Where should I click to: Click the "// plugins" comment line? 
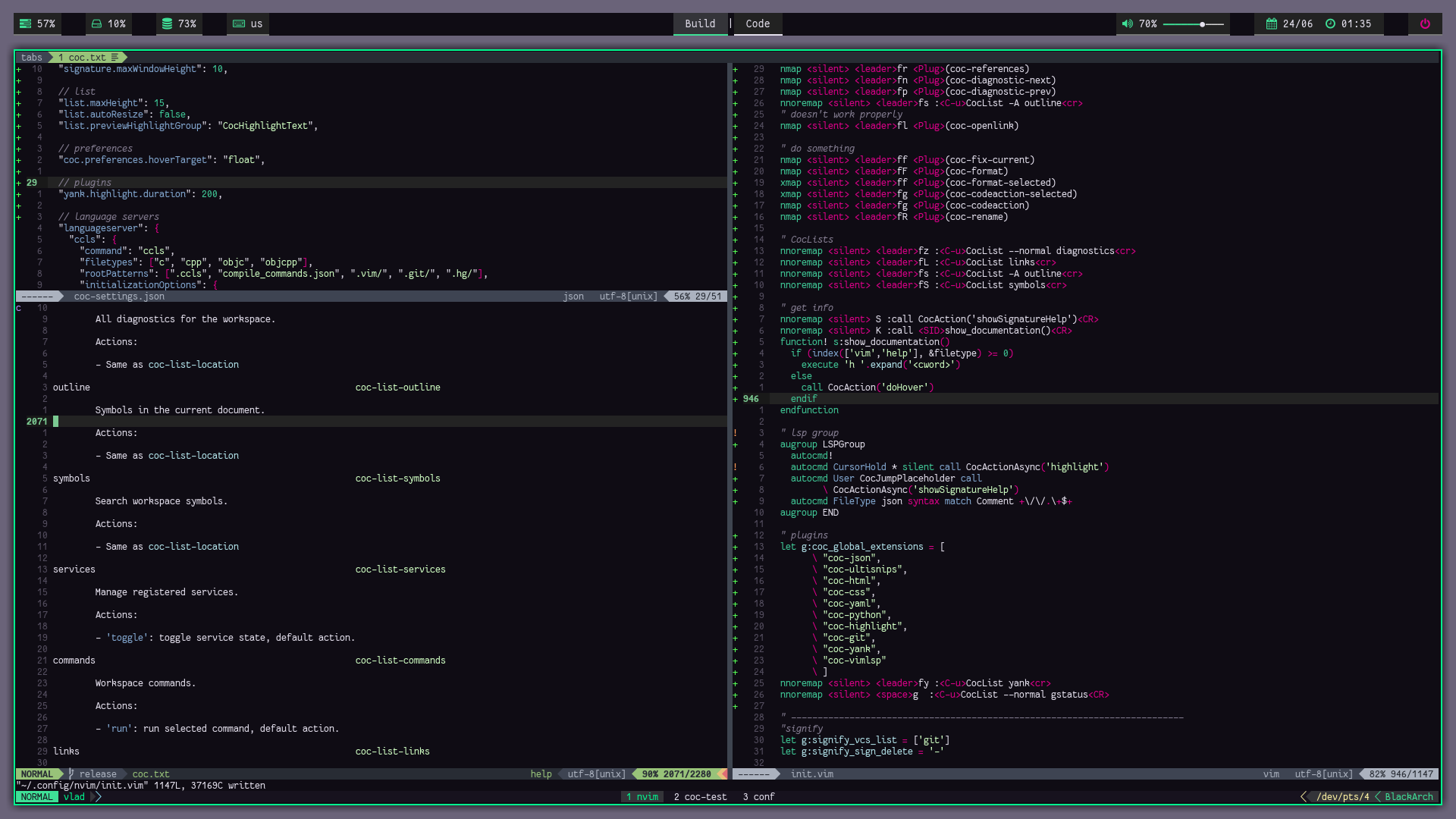tap(84, 183)
